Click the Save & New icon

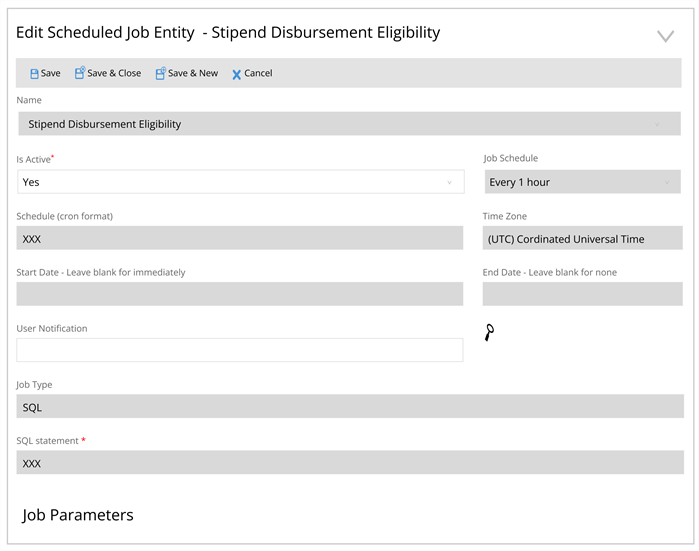click(160, 73)
